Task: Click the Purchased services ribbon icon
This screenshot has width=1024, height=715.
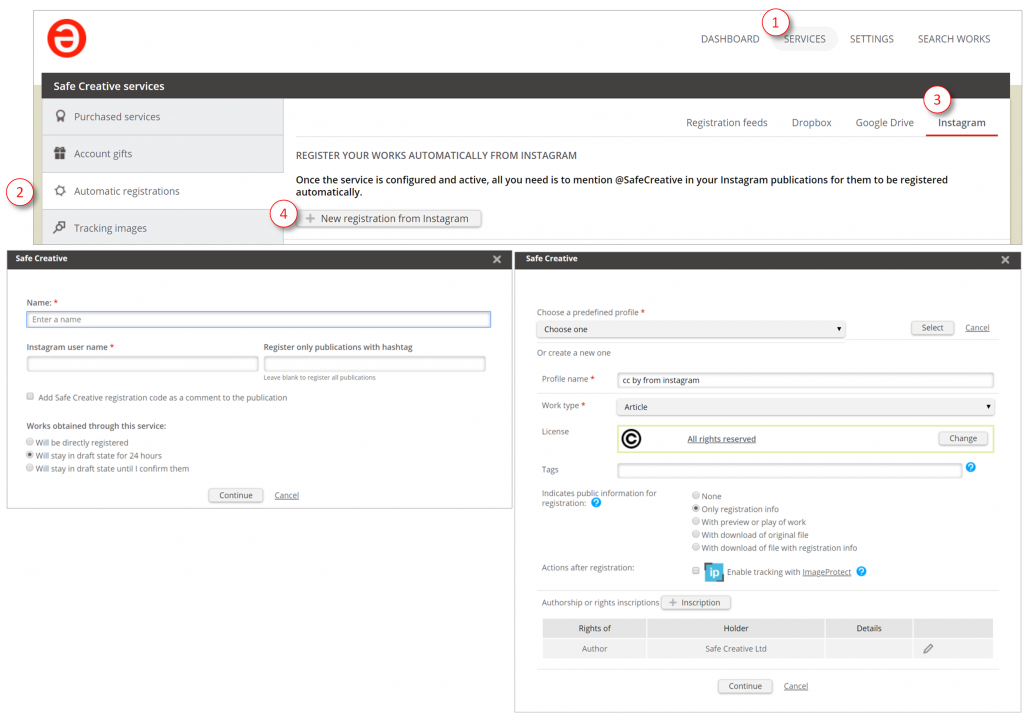Action: [60, 117]
